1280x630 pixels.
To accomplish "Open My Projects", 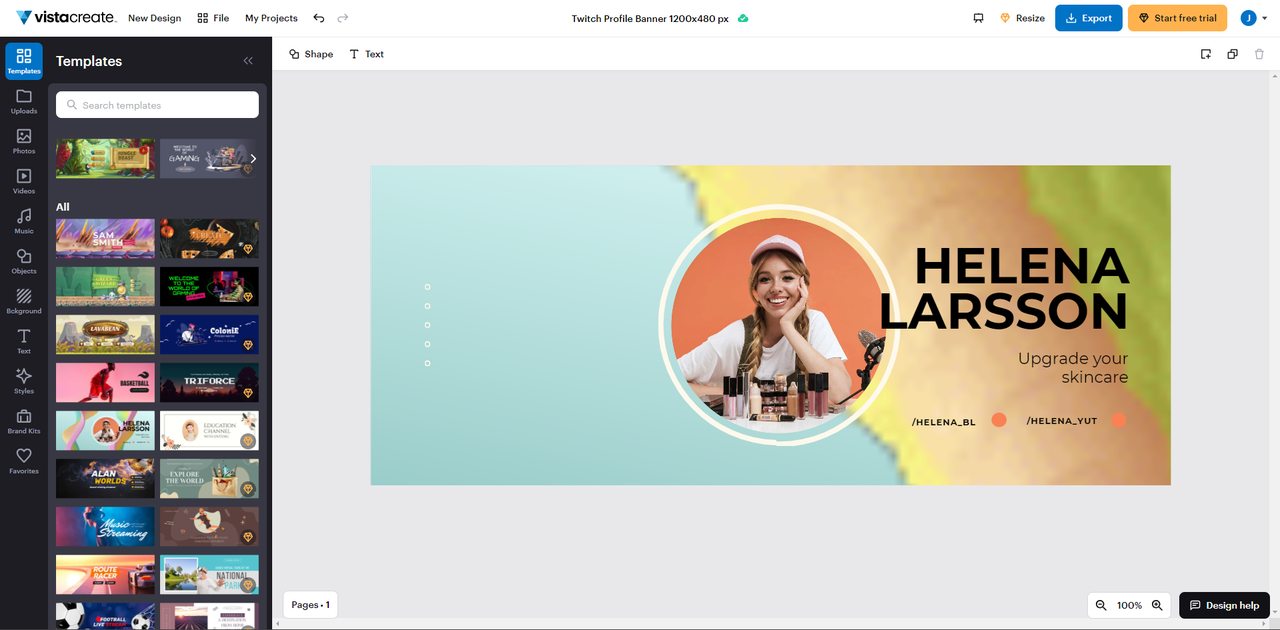I will 271,18.
